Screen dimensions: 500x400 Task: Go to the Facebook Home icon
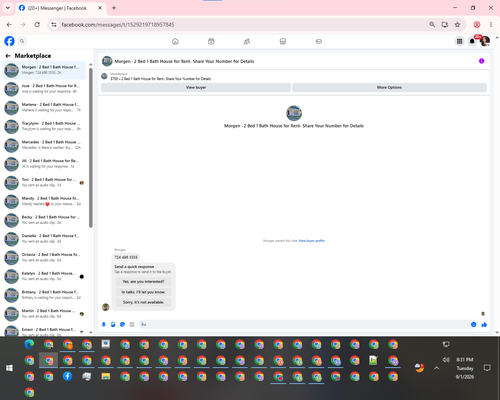175,41
